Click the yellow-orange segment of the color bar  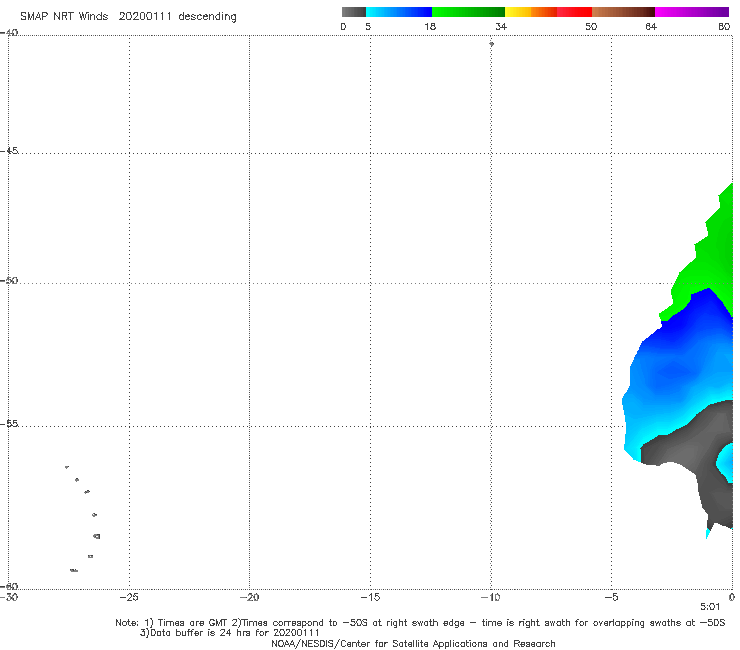coord(530,12)
